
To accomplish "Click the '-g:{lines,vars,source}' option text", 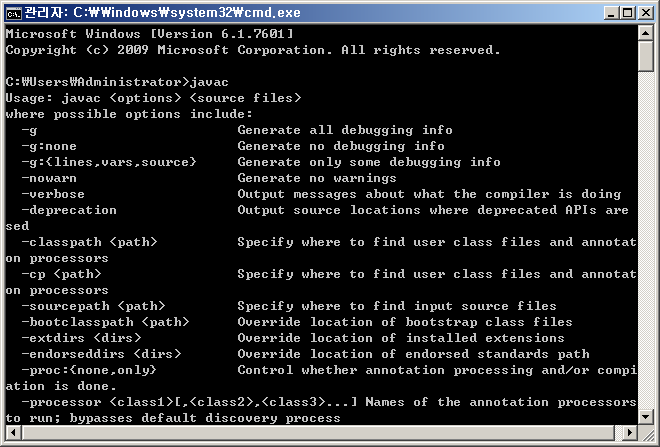I will point(109,162).
